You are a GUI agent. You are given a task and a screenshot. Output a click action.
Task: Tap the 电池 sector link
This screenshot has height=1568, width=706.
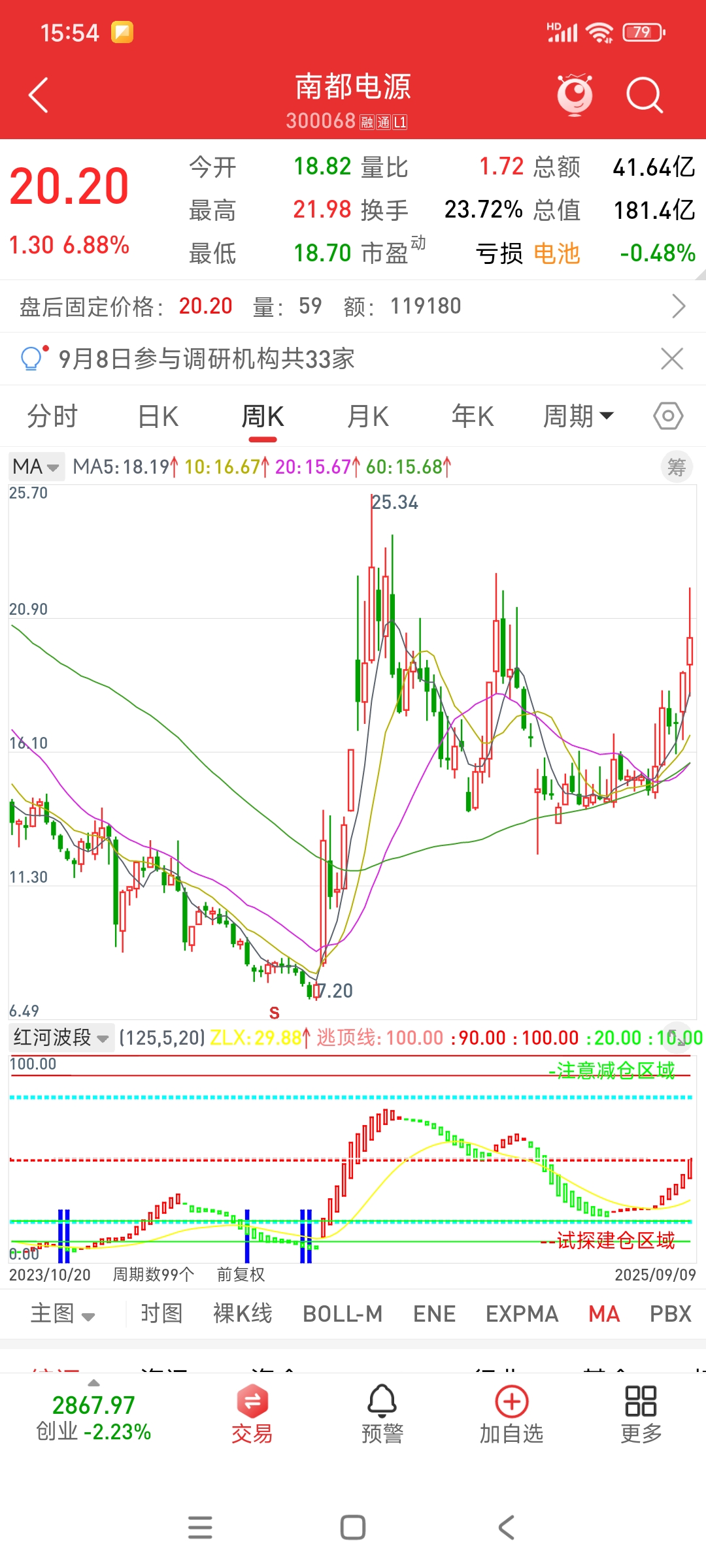(x=557, y=253)
